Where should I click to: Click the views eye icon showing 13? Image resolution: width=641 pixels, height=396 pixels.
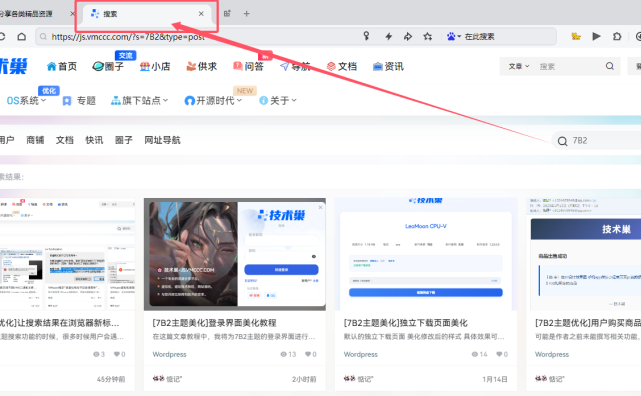pyautogui.click(x=283, y=354)
